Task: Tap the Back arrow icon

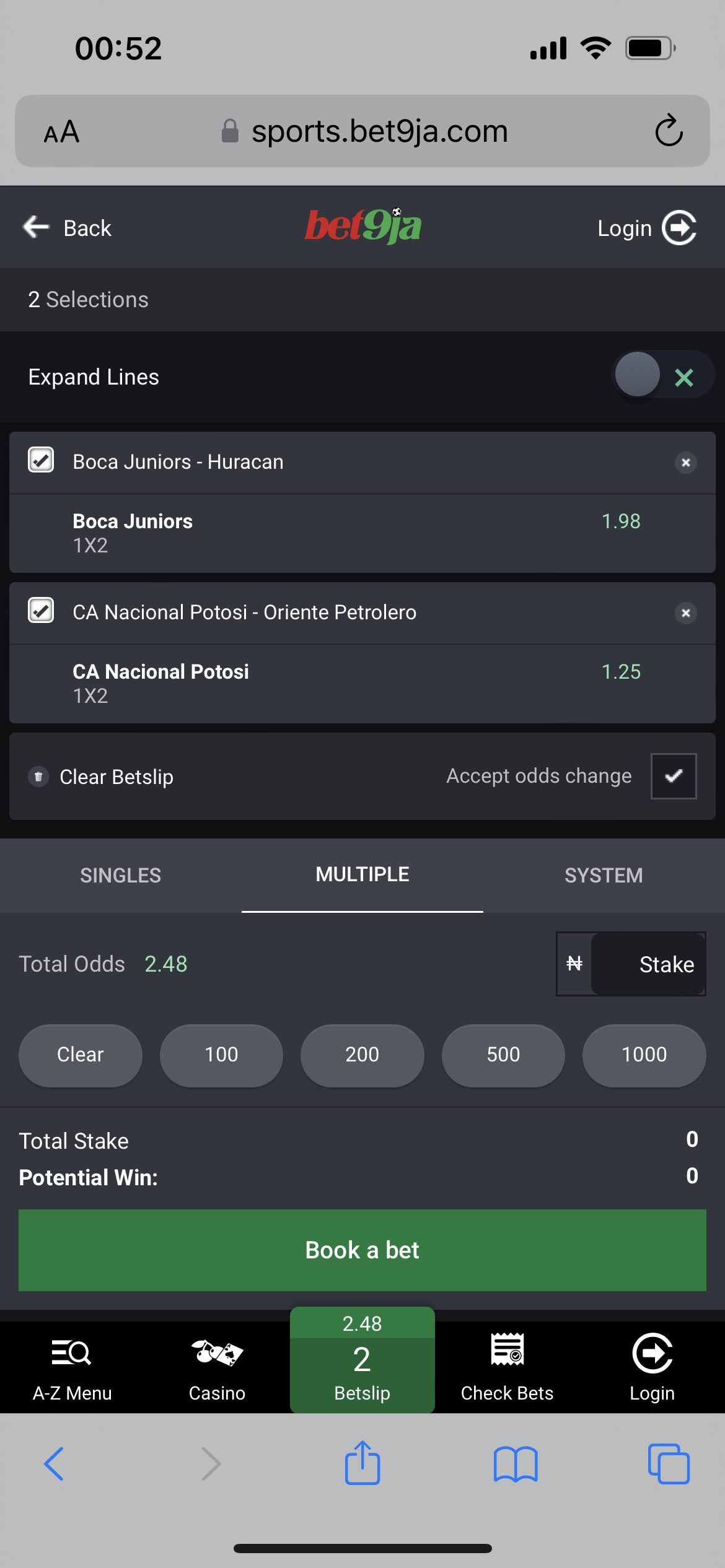Action: click(x=36, y=227)
